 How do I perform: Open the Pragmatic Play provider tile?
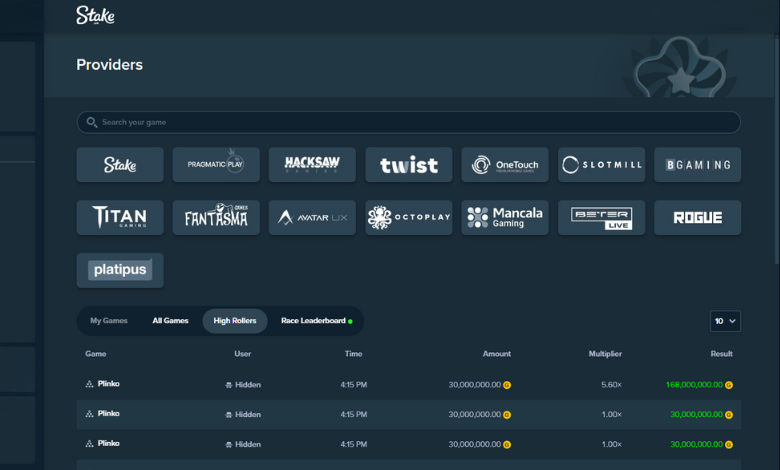[216, 165]
